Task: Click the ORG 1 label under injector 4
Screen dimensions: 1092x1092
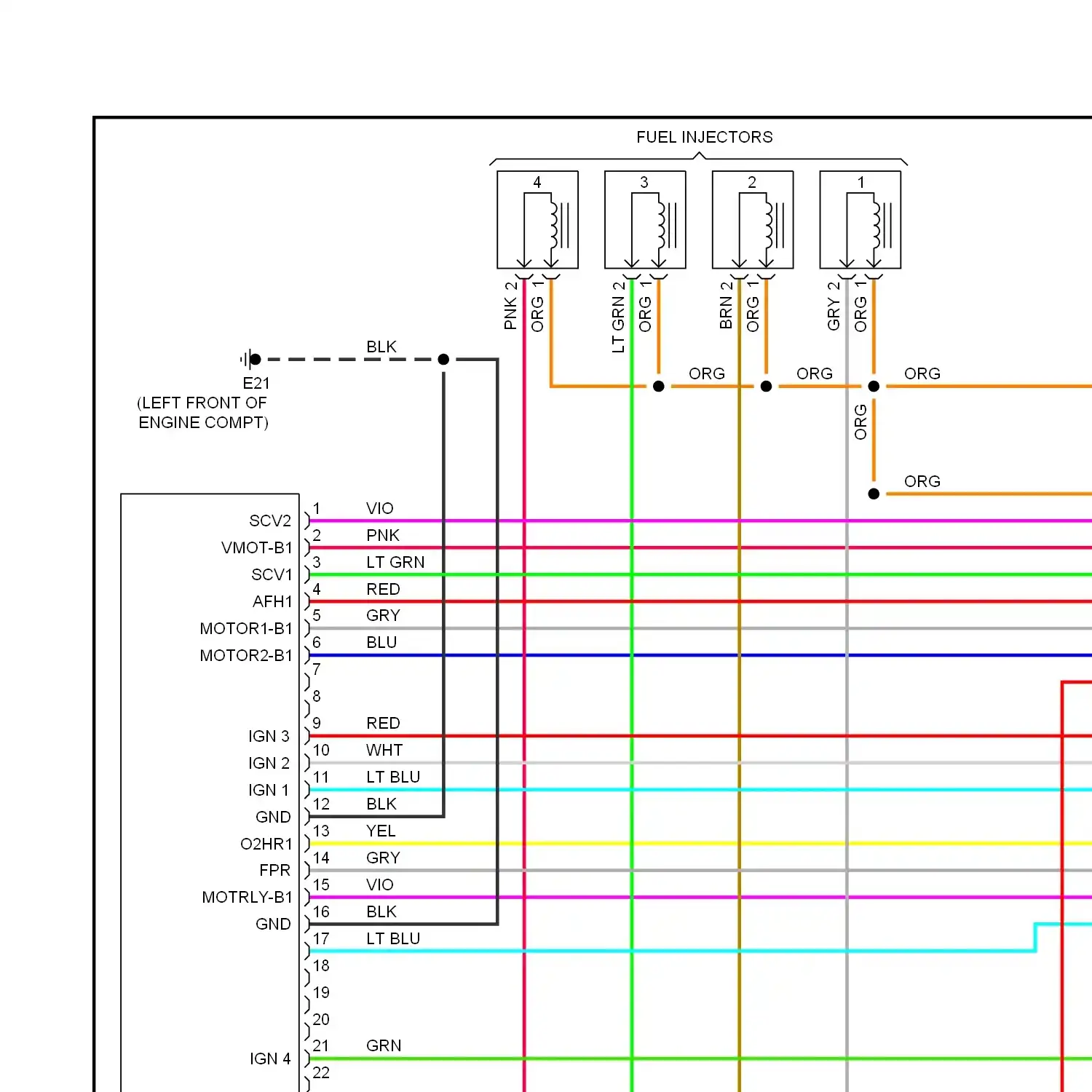Action: [537, 306]
